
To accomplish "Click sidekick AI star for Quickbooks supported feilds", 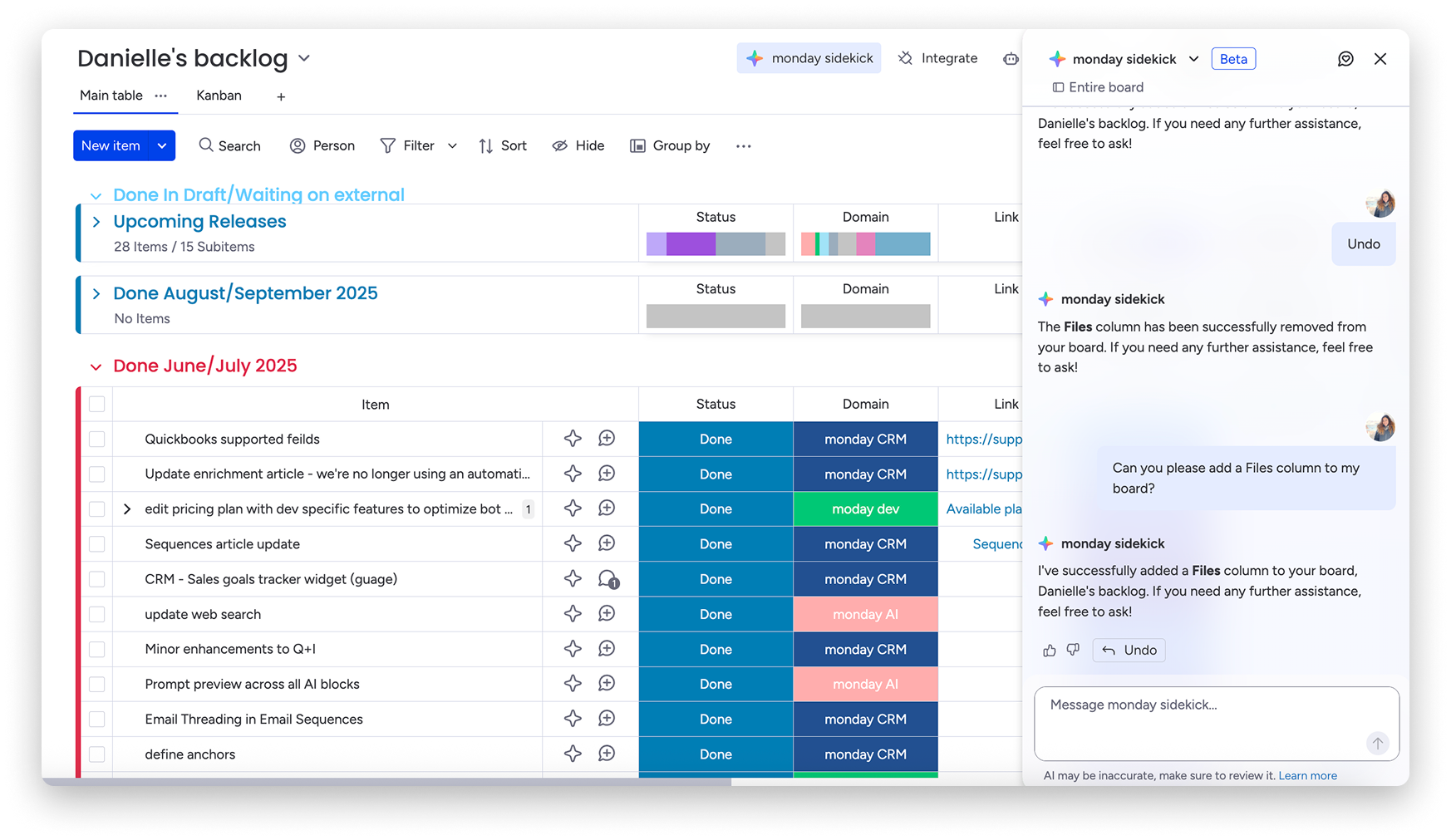I will (x=573, y=439).
